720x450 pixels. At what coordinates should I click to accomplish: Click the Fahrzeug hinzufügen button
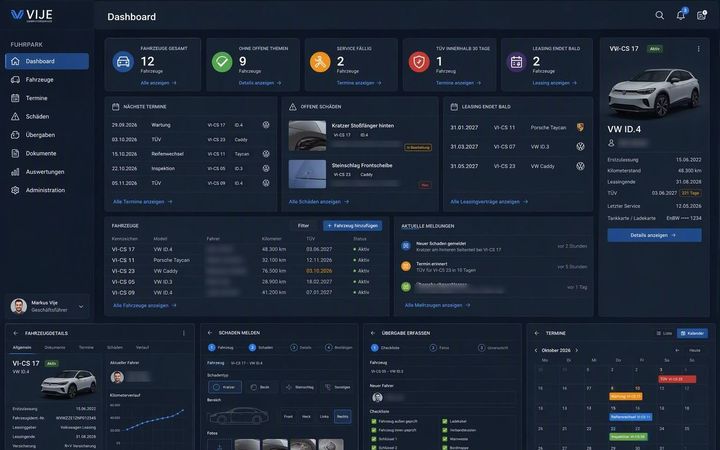click(353, 225)
